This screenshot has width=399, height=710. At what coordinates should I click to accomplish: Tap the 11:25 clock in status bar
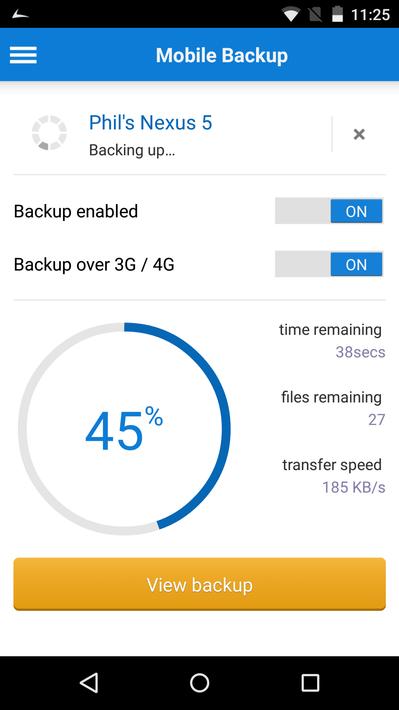pos(370,14)
